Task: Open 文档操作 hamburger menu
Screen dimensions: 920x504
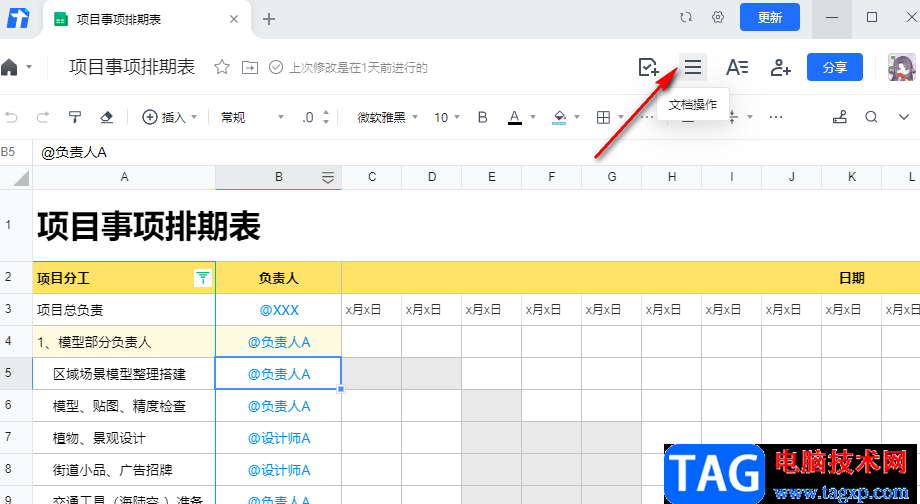Action: (x=693, y=67)
